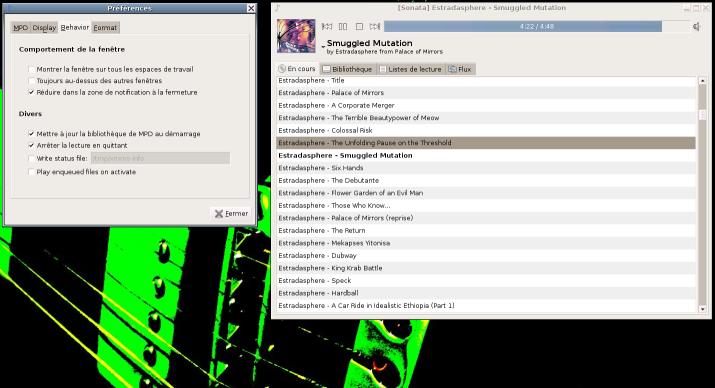Enable Montrer la fenêtre sur tous les espaces
This screenshot has width=715, height=388.
coord(31,69)
